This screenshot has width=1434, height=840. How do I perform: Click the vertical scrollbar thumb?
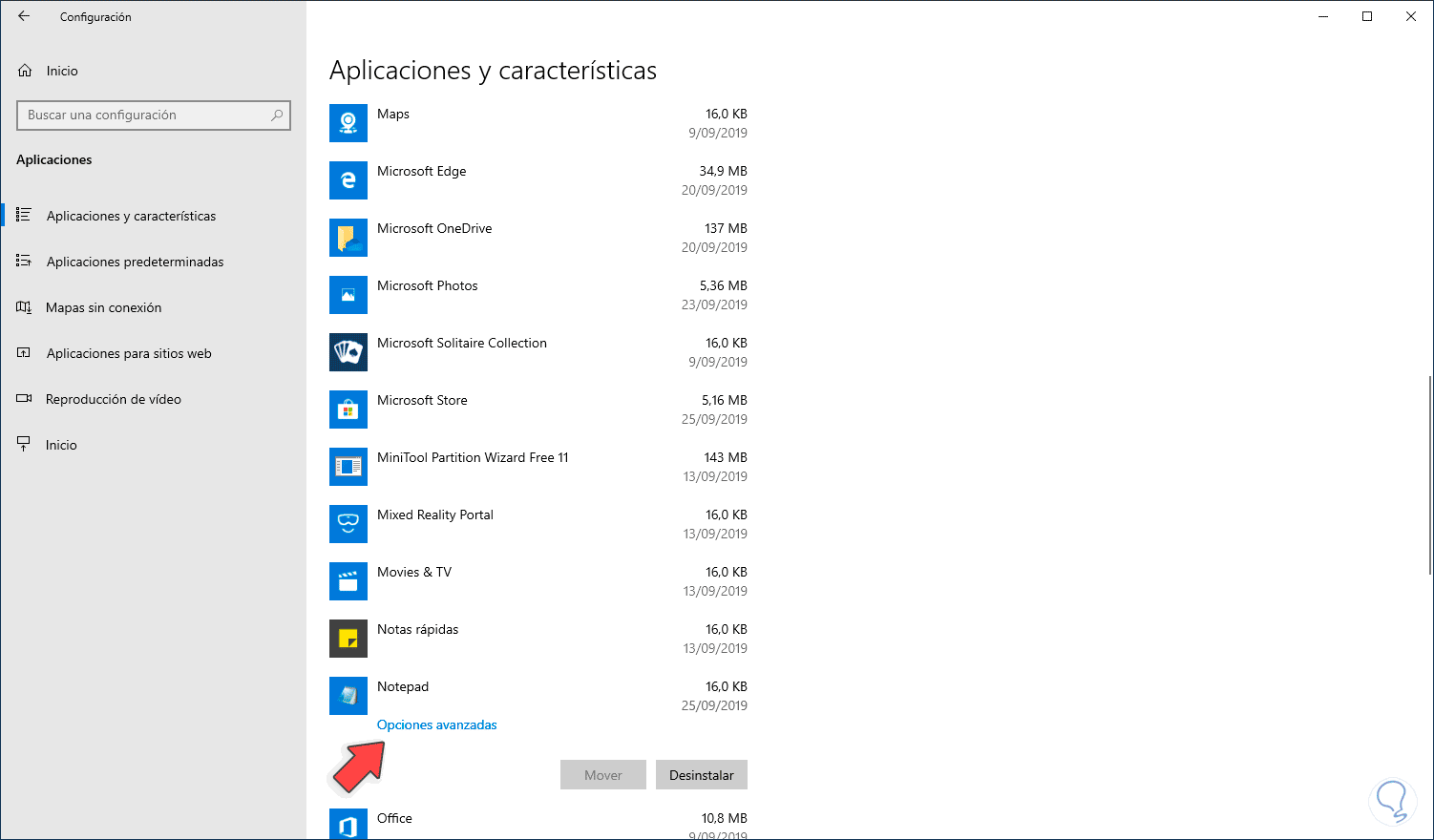[x=1429, y=475]
